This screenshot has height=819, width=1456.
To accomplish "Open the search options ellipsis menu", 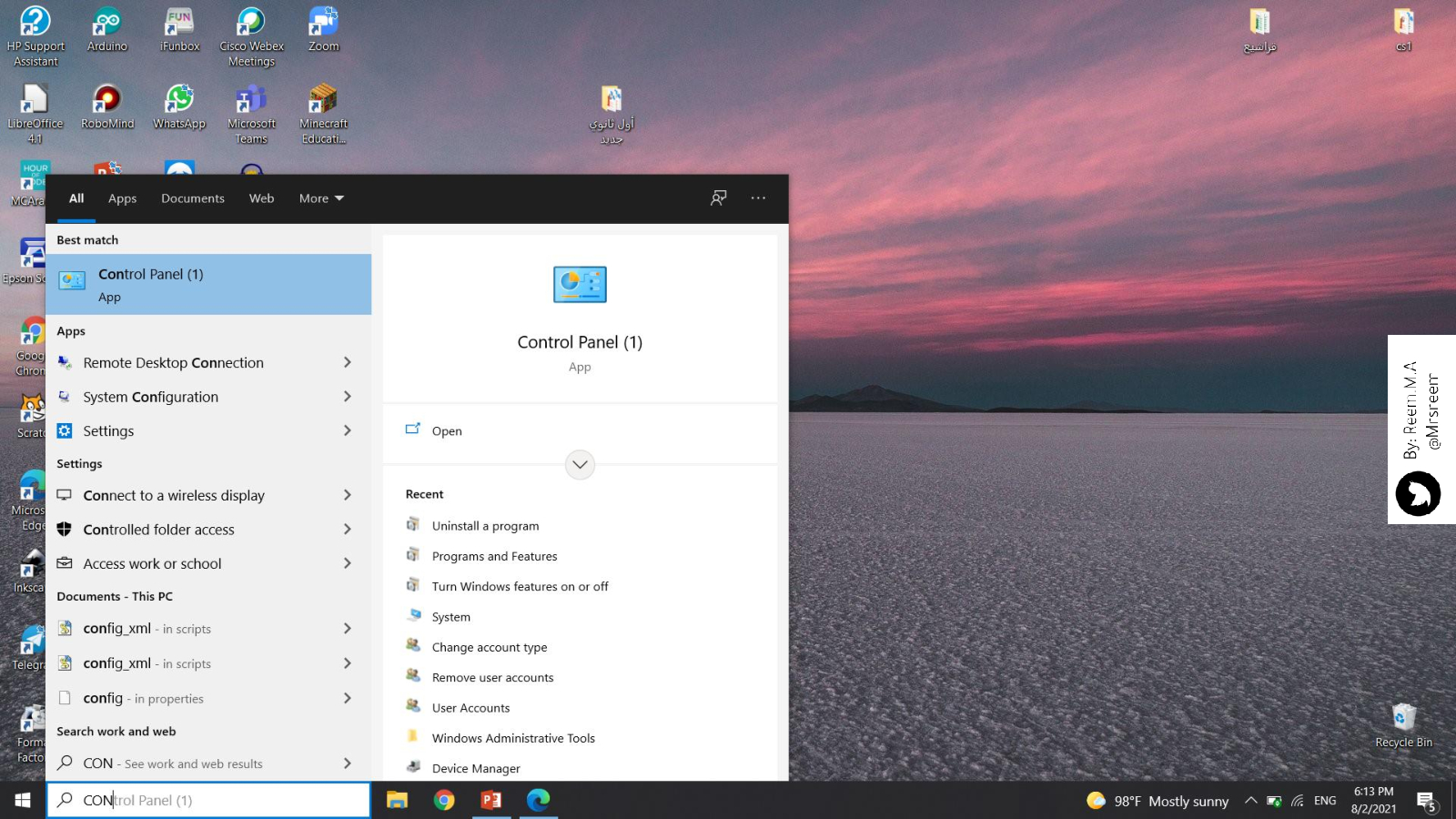I will [x=758, y=198].
